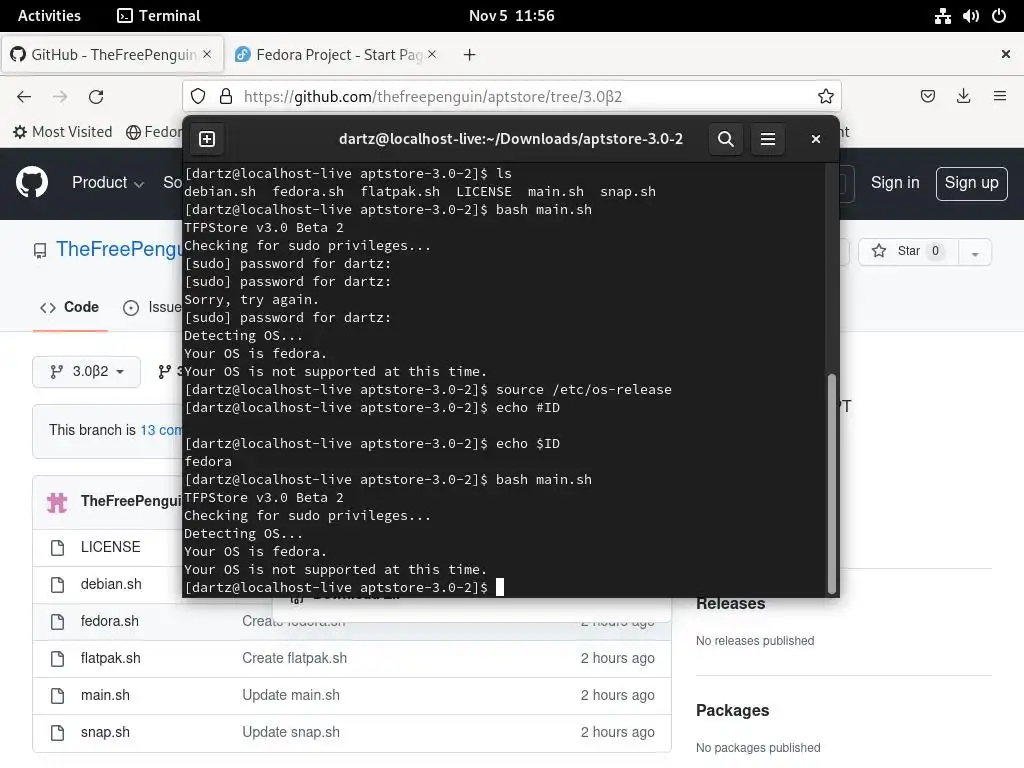Open the Firefox Pocket save icon

(927, 97)
